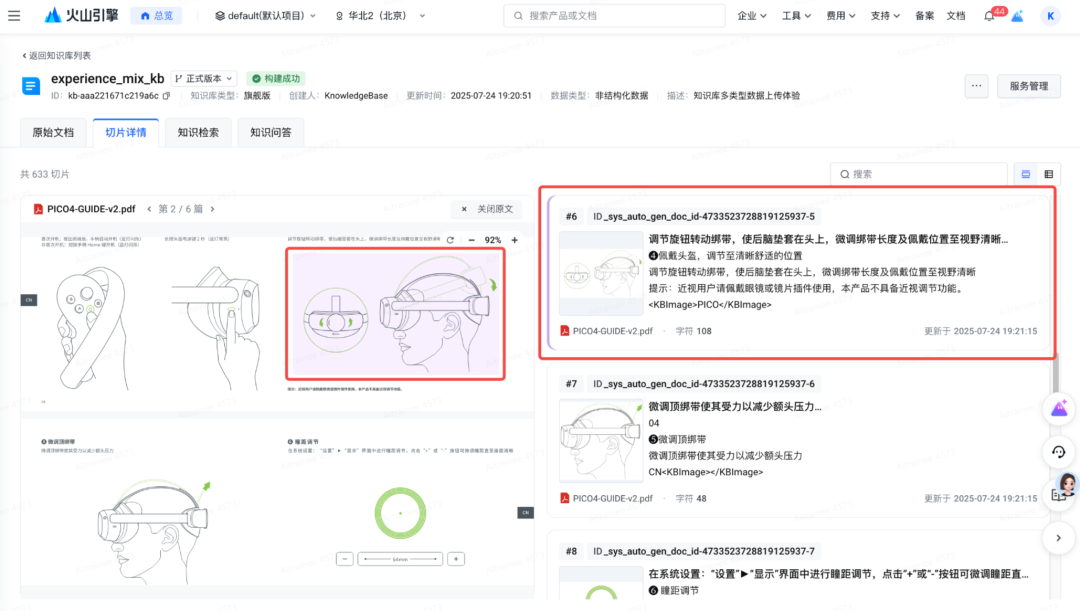Expand the default(默认项目) project dropdown

coord(265,15)
